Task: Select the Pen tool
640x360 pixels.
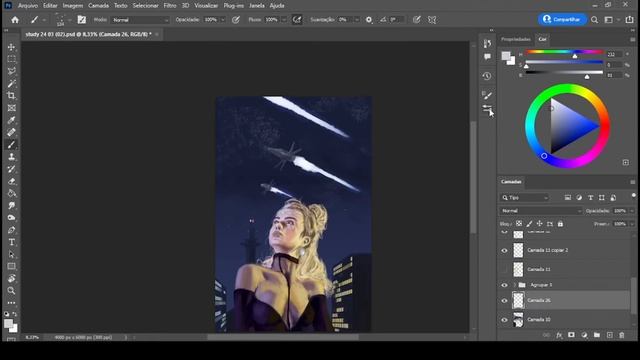Action: coord(11,230)
